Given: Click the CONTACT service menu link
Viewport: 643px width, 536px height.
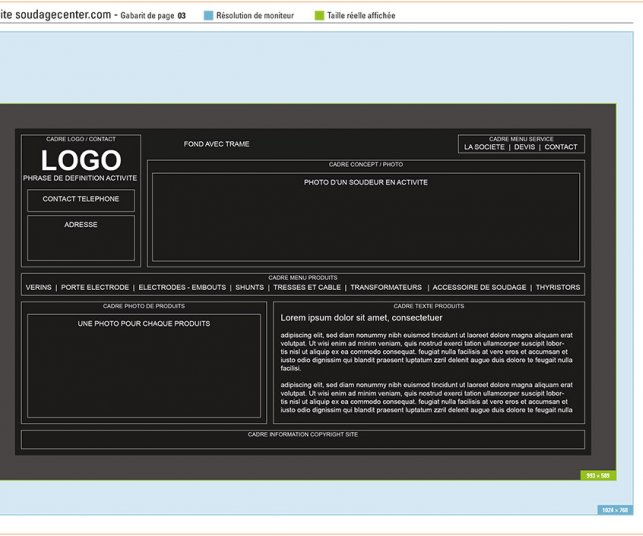Looking at the screenshot, I should (x=560, y=147).
